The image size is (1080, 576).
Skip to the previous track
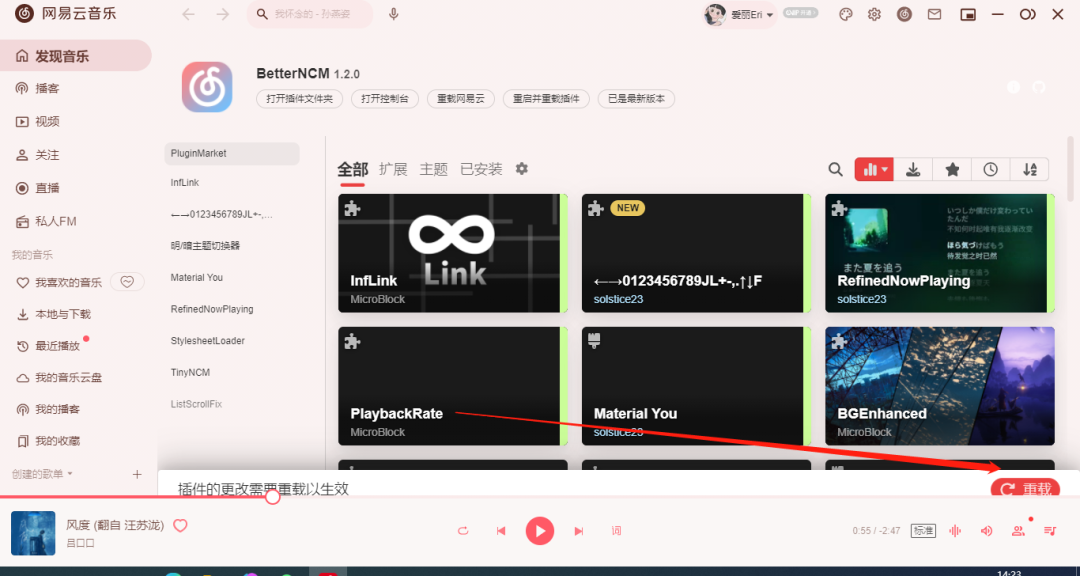(x=501, y=531)
